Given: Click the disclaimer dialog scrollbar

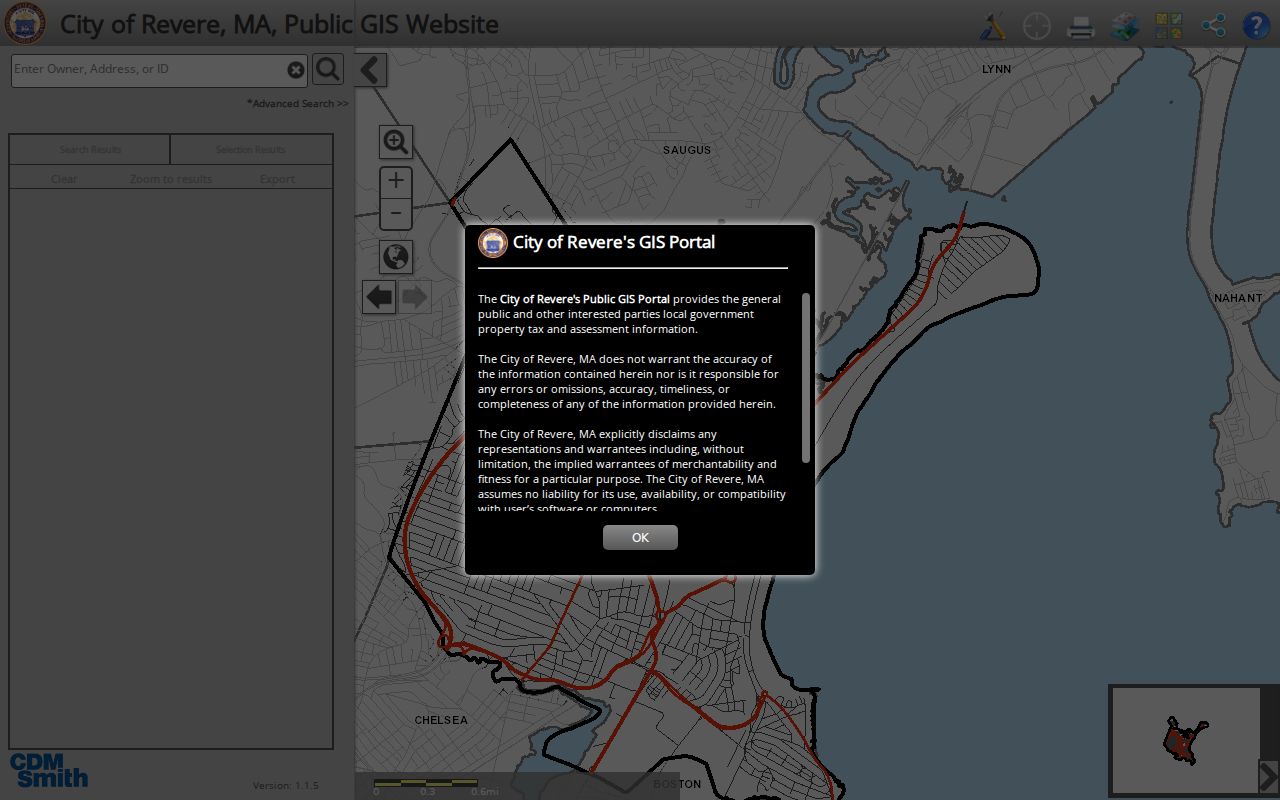Looking at the screenshot, I should [806, 377].
